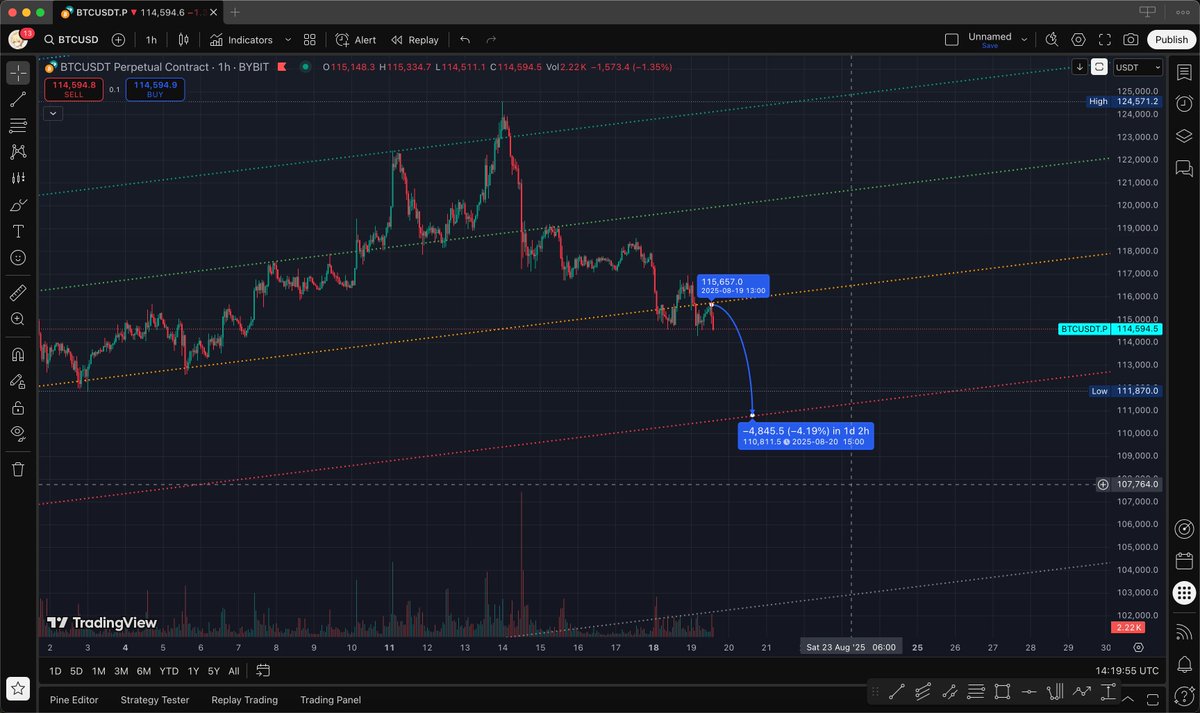Open the layout setup square icon
This screenshot has height=713, width=1200.
[x=952, y=40]
